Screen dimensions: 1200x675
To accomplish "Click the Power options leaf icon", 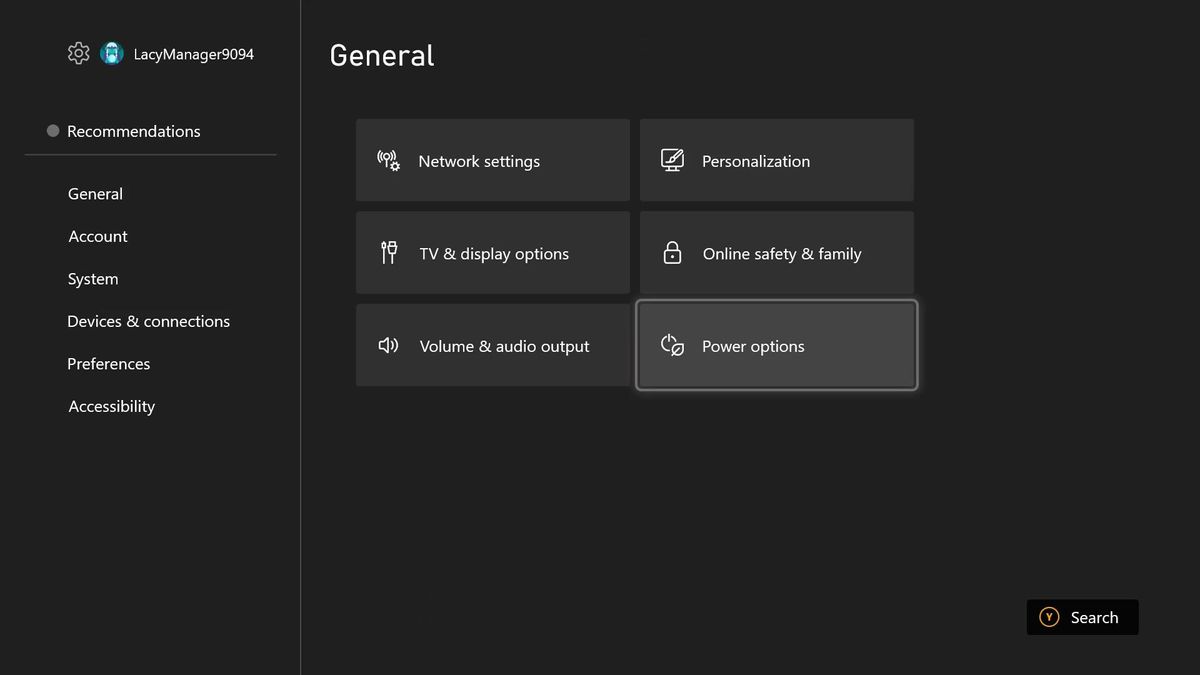I will pos(672,346).
